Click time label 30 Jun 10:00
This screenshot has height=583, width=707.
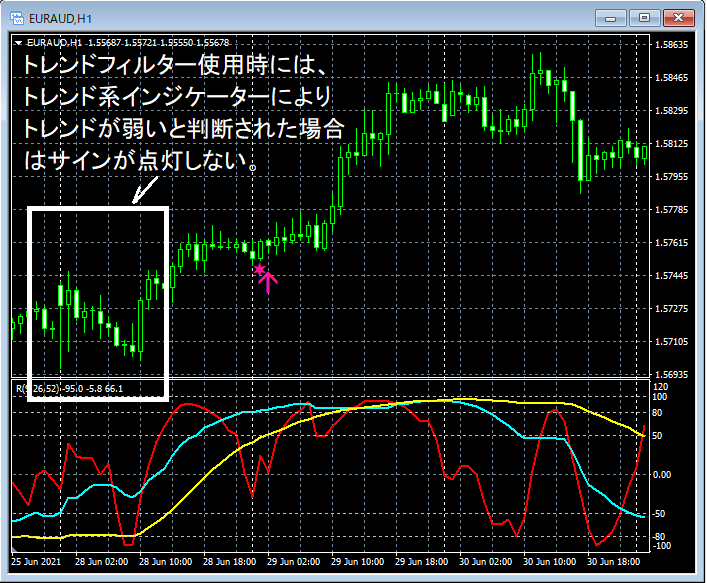[x=550, y=562]
